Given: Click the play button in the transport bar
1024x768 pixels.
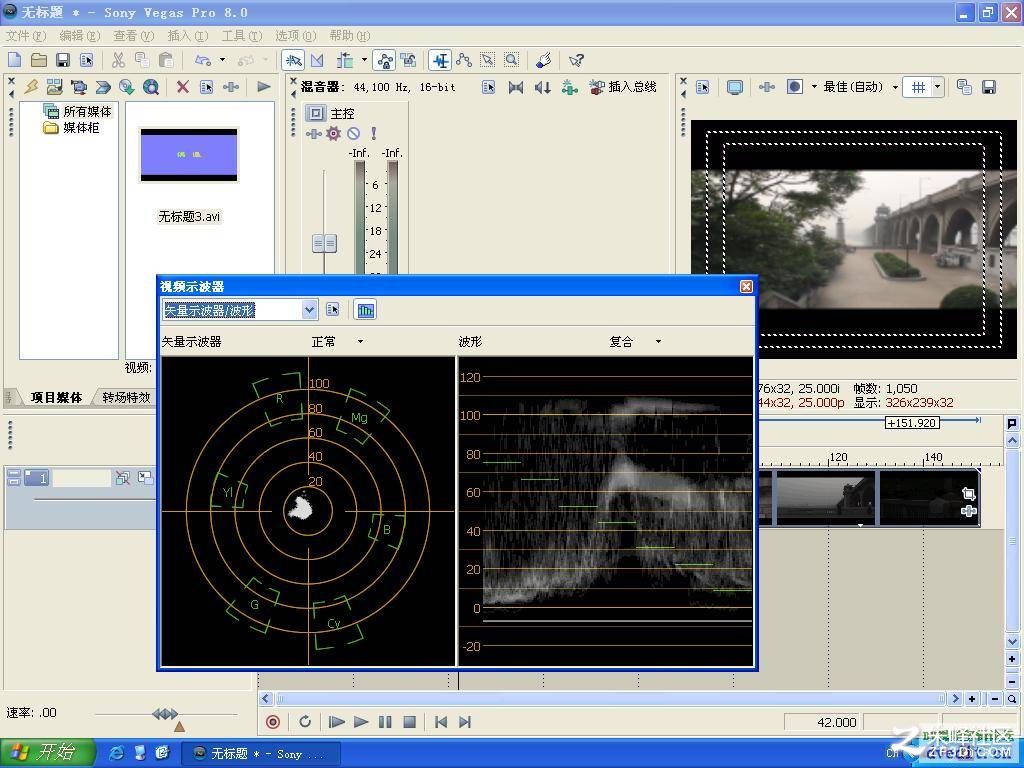Looking at the screenshot, I should click(360, 722).
